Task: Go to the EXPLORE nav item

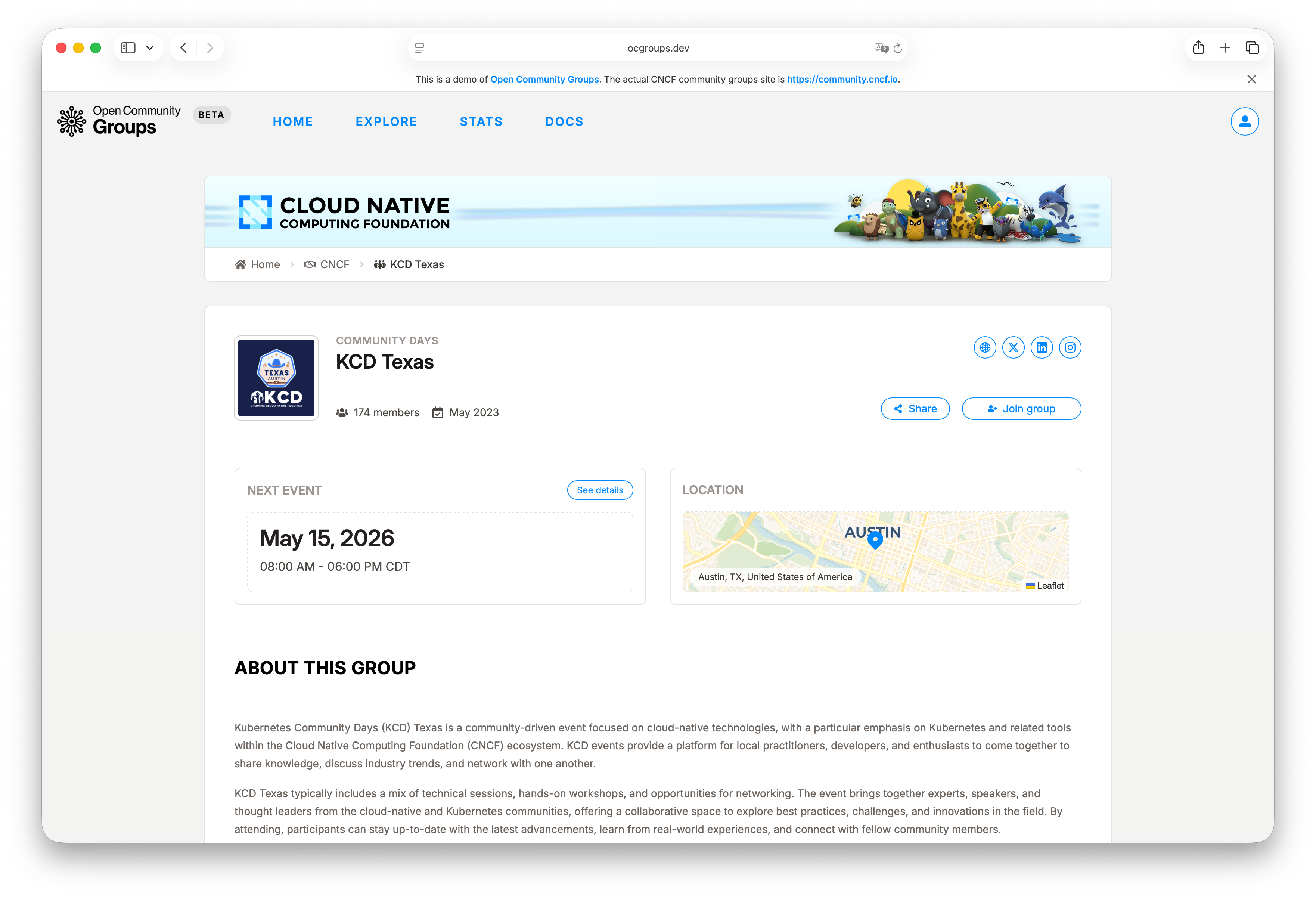Action: tap(386, 122)
